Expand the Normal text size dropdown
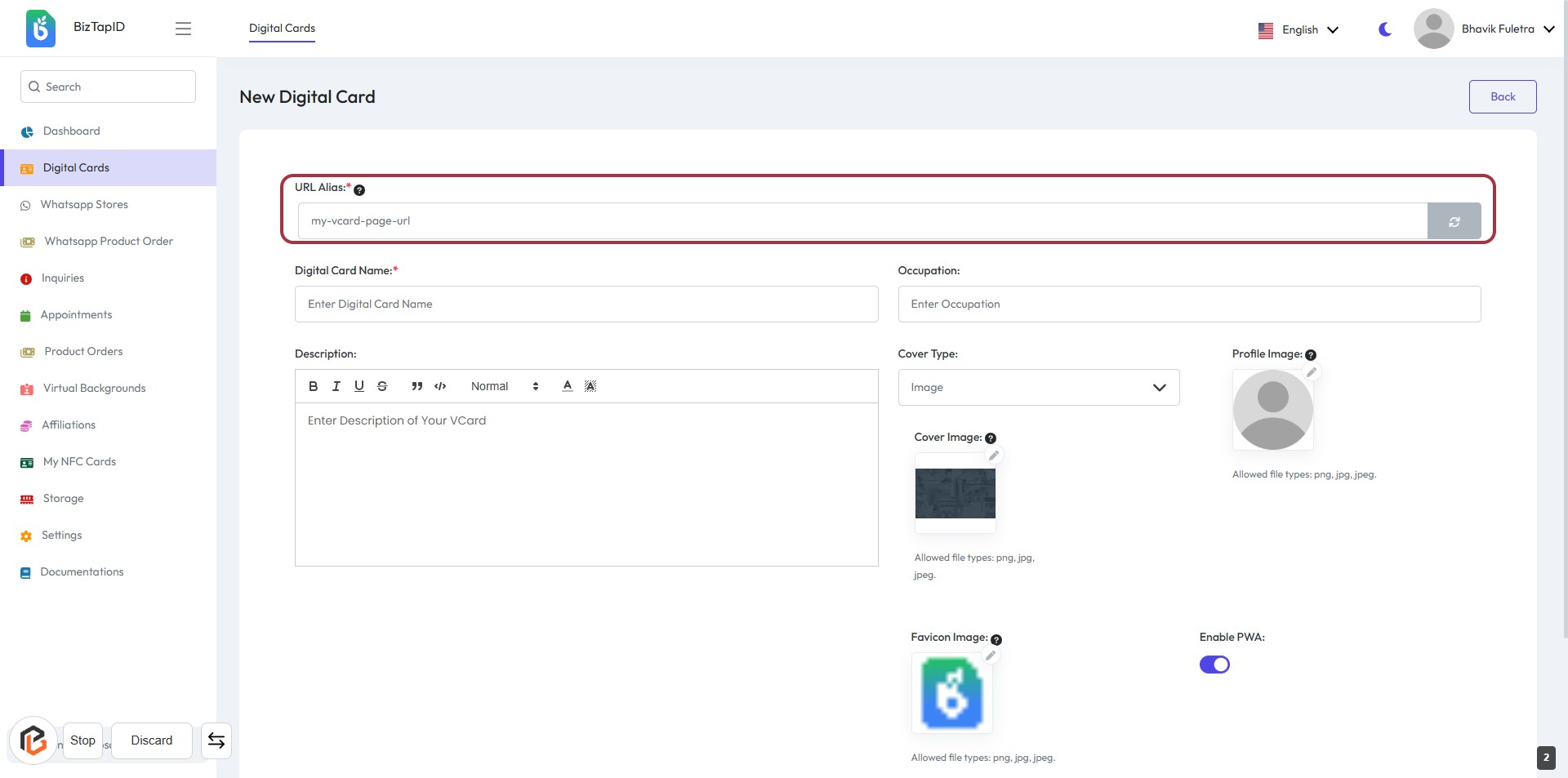The image size is (1568, 778). tap(505, 386)
